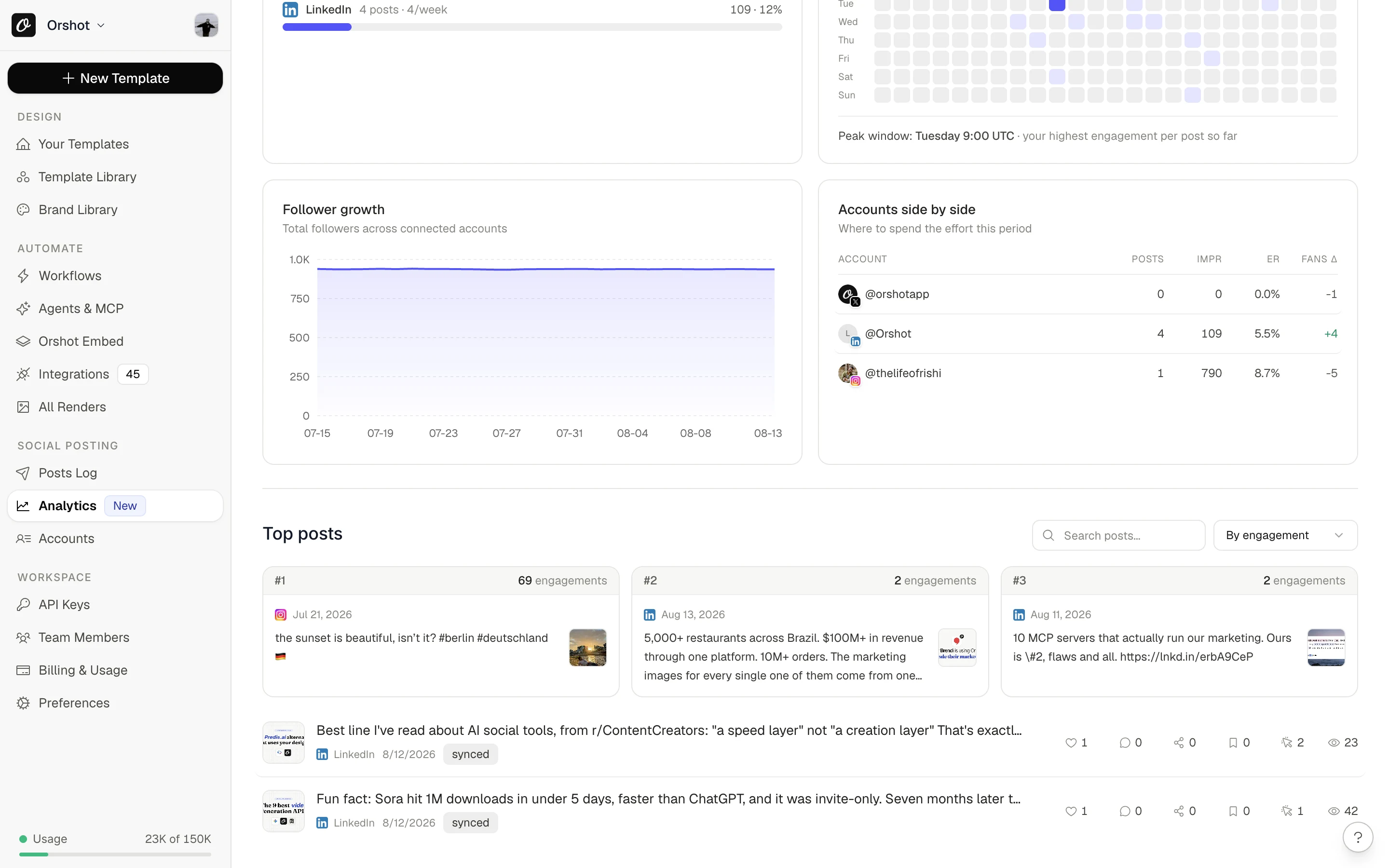Create a New Template
This screenshot has height=868, width=1389.
[x=115, y=78]
